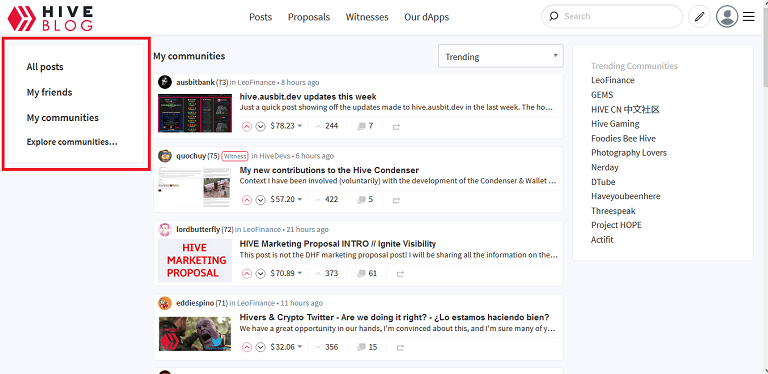Show the 244 votes list

tap(327, 126)
